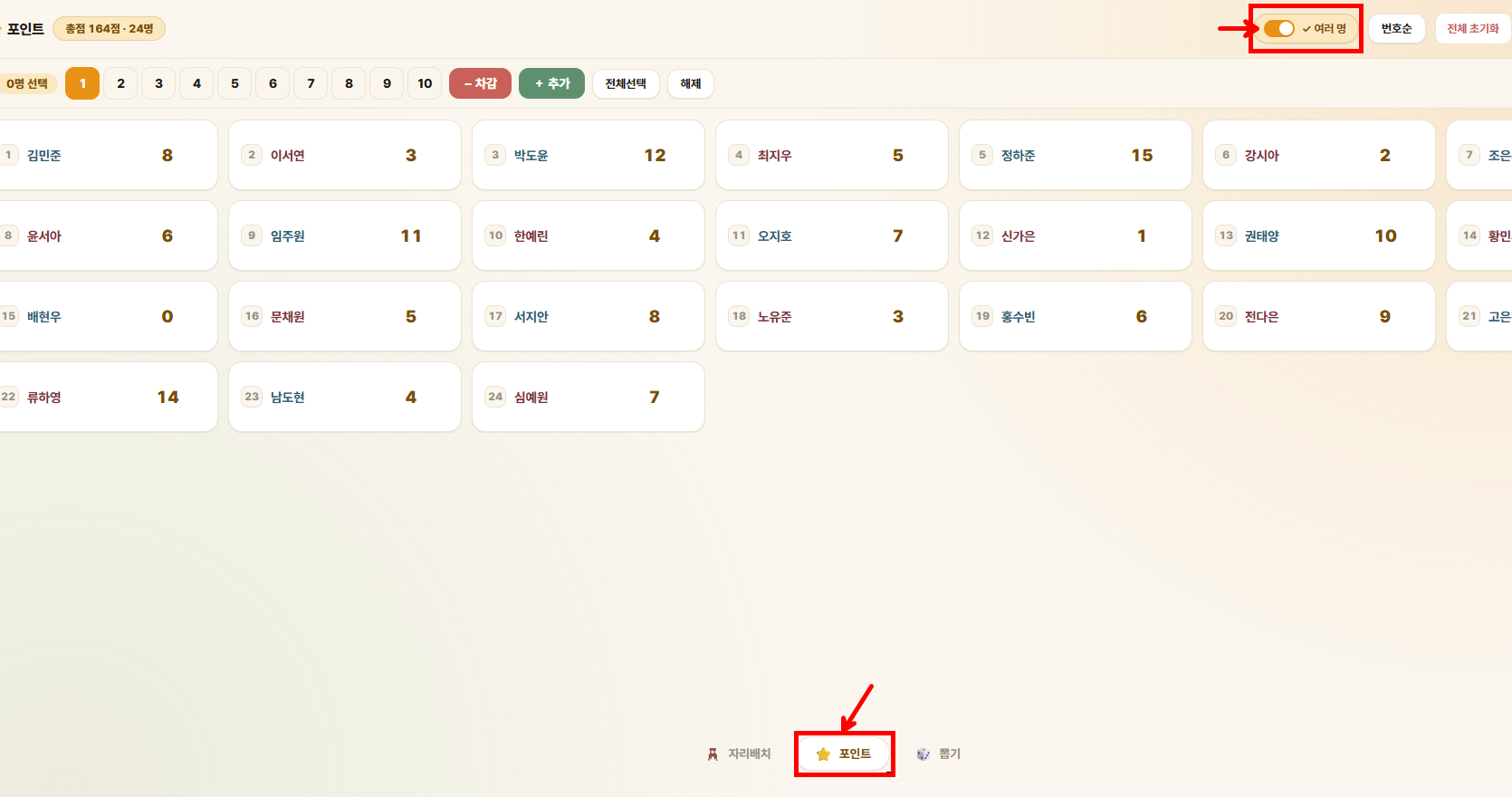Click student card 강시아
The height and width of the screenshot is (797, 1512).
point(1319,155)
